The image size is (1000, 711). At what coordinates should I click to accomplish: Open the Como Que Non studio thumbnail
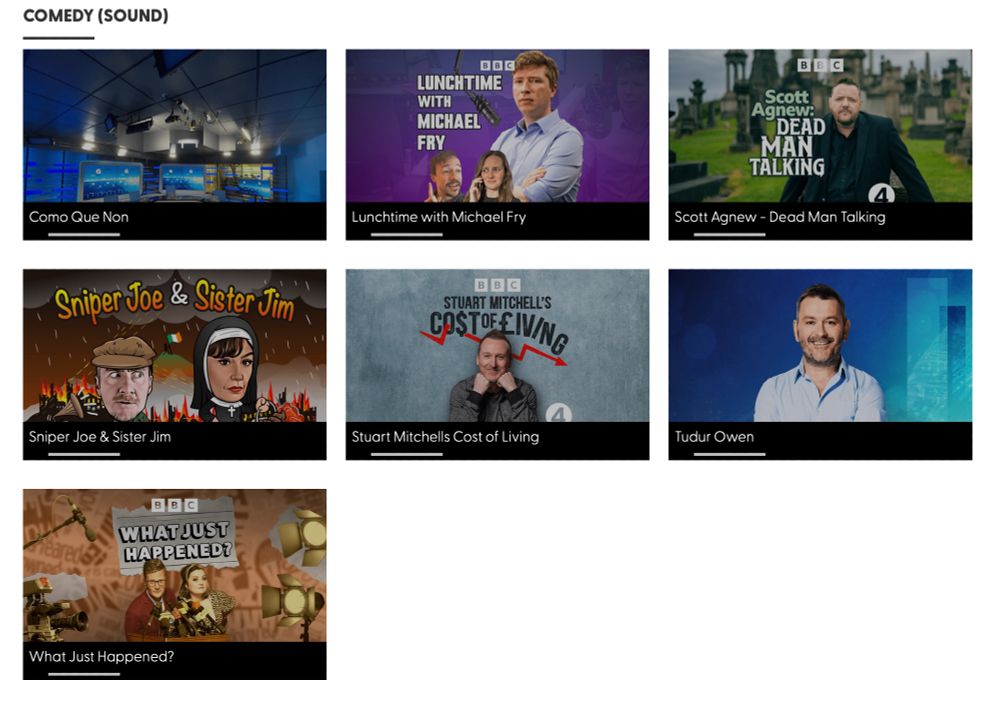point(175,126)
